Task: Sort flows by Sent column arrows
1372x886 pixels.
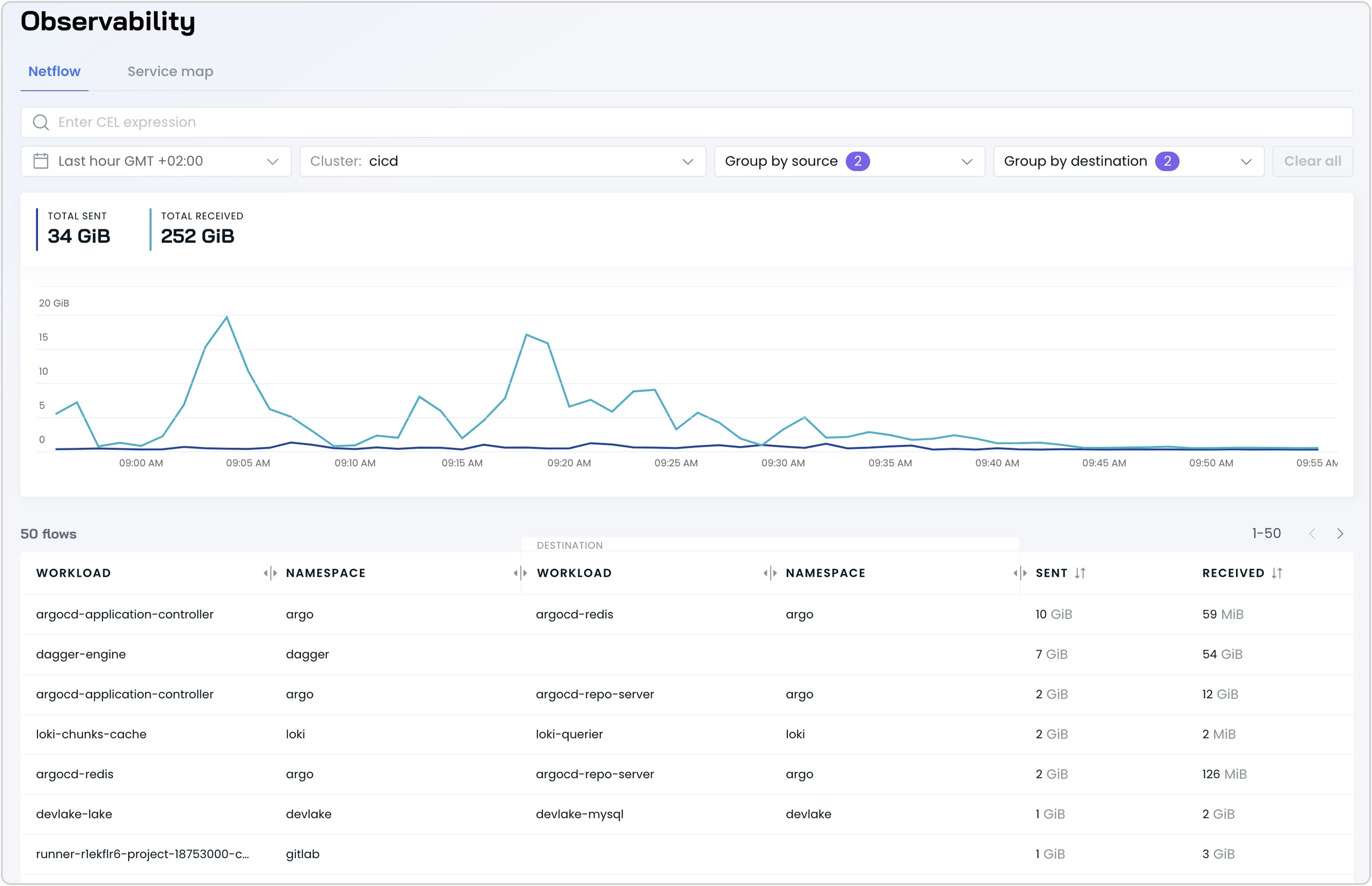Action: click(1080, 573)
